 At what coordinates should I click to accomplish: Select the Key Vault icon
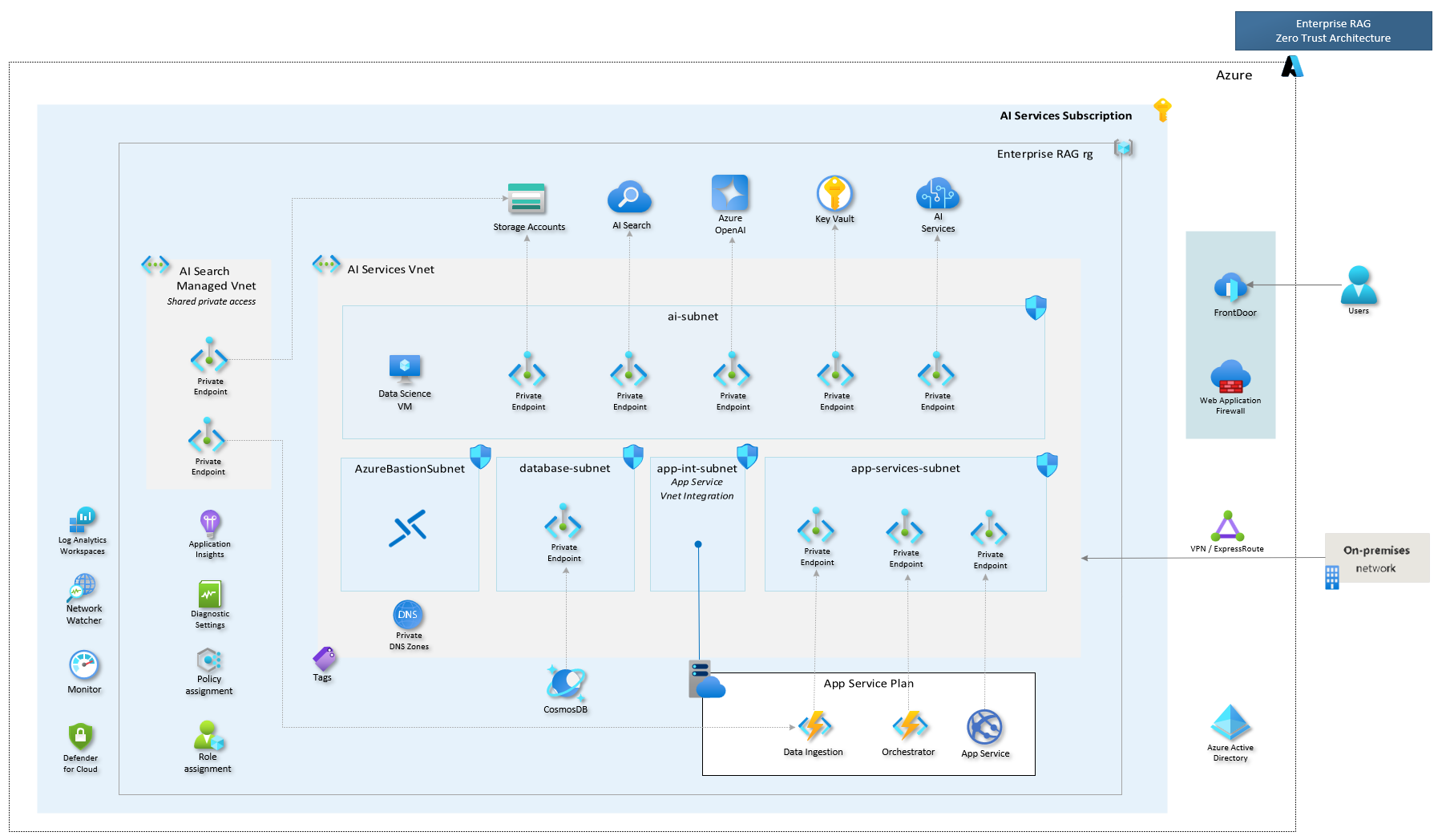(x=834, y=193)
